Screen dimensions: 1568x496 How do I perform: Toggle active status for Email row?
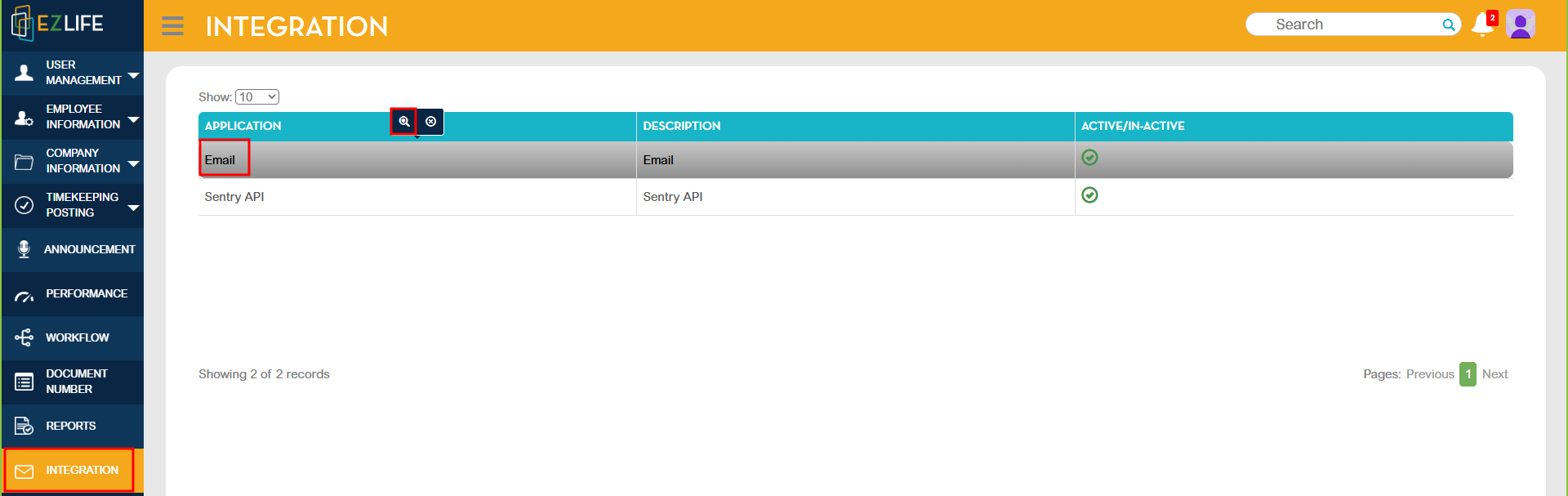coord(1089,157)
